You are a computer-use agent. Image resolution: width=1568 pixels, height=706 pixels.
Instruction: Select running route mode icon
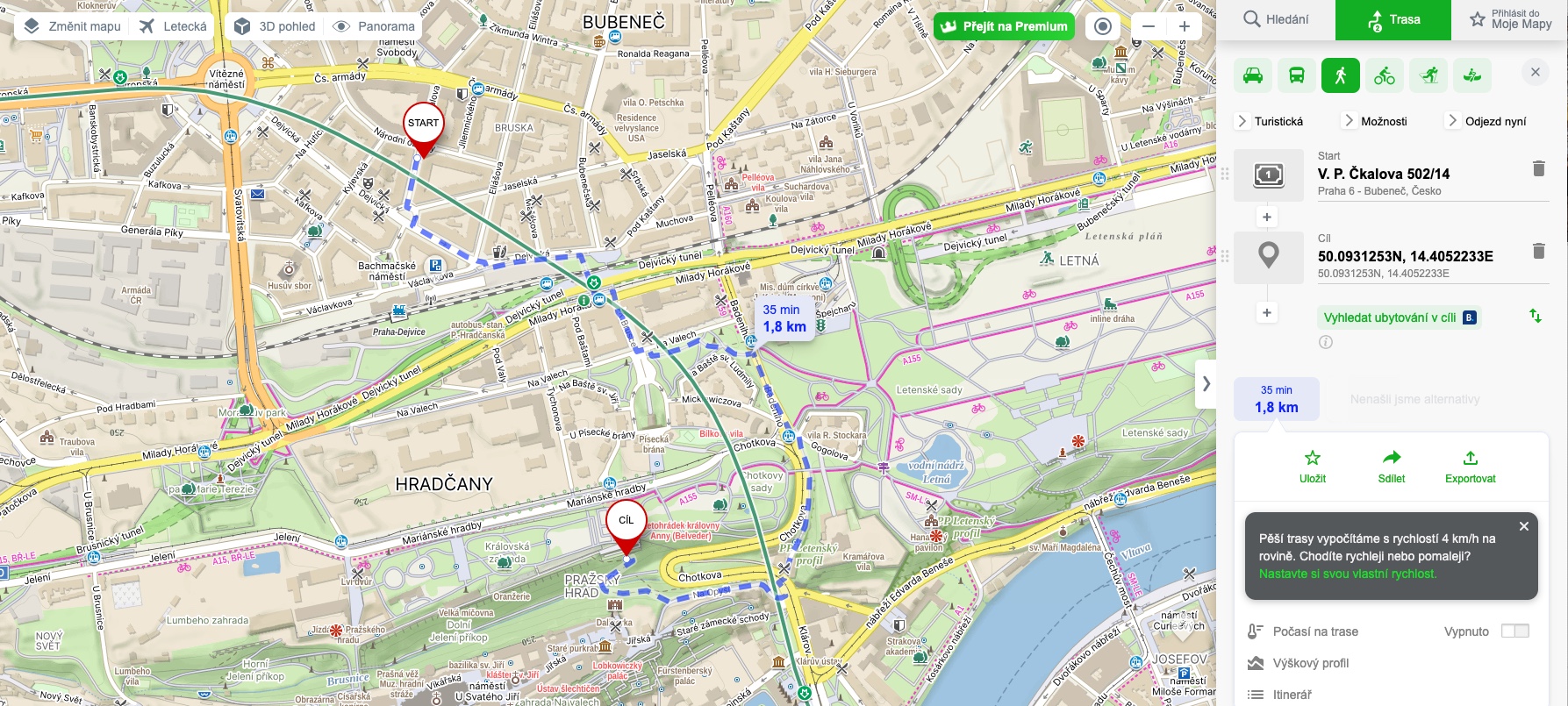(1428, 75)
